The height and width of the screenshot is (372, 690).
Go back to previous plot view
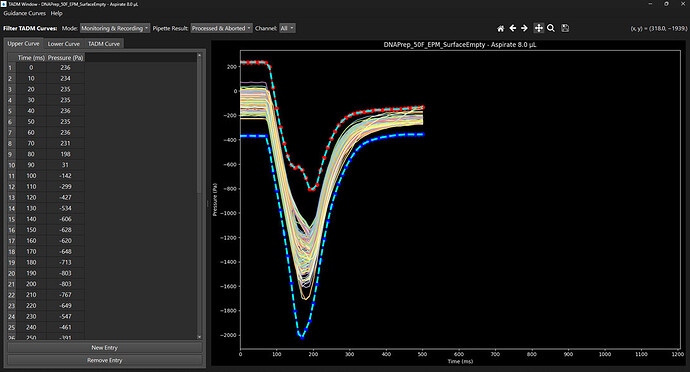pos(513,28)
